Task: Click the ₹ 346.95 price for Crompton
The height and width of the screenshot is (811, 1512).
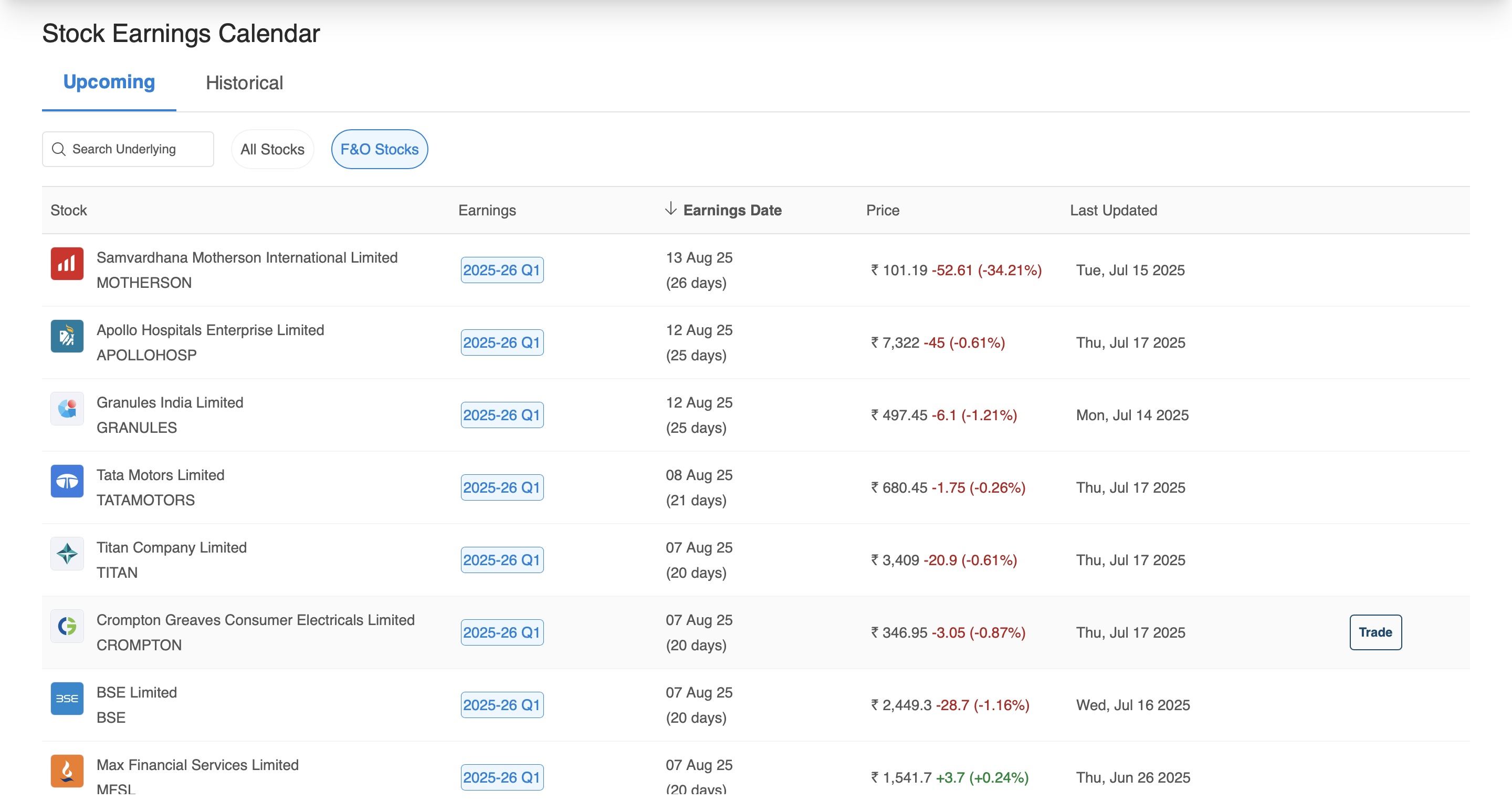Action: (899, 633)
